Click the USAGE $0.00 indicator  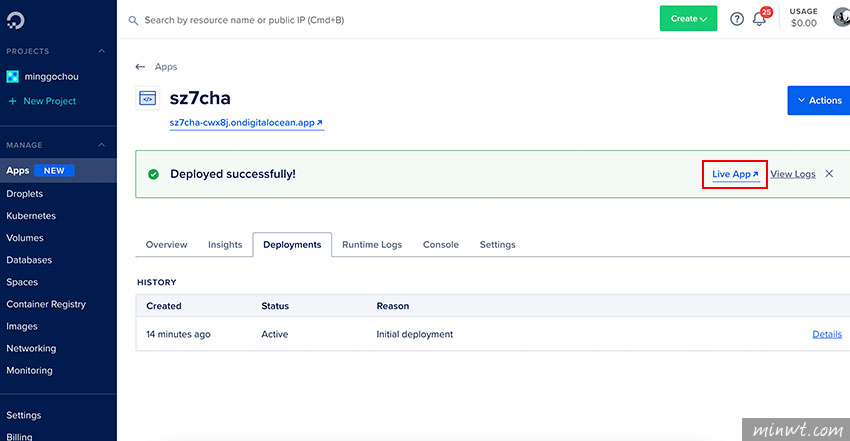(803, 17)
